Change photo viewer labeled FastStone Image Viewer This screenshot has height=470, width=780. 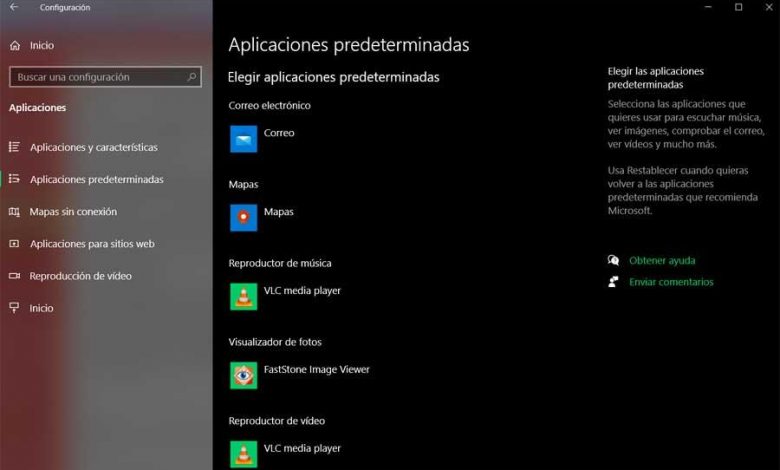(x=317, y=370)
